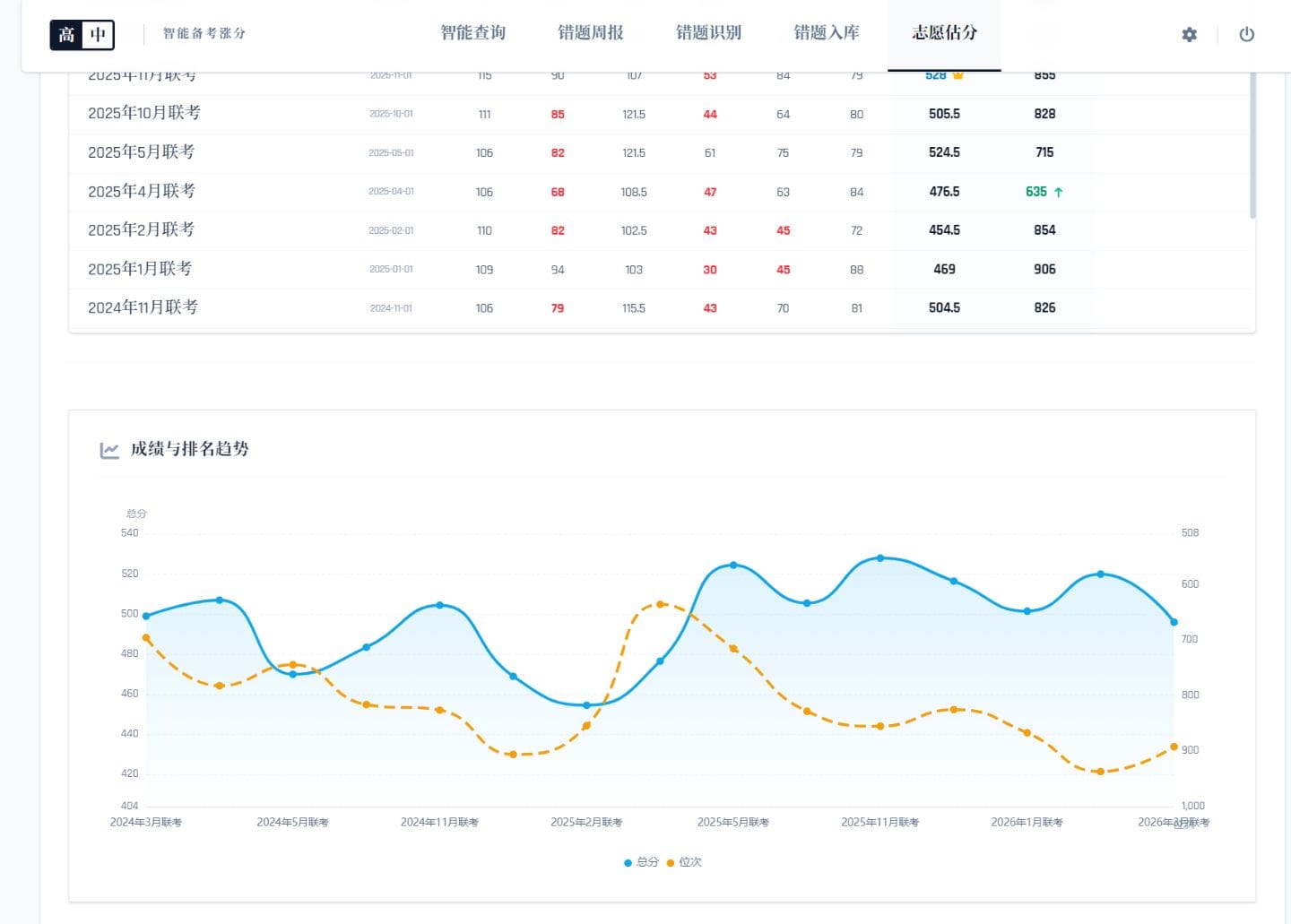The height and width of the screenshot is (924, 1291).
Task: Click the green up arrow beside 635
Action: pos(1059,192)
